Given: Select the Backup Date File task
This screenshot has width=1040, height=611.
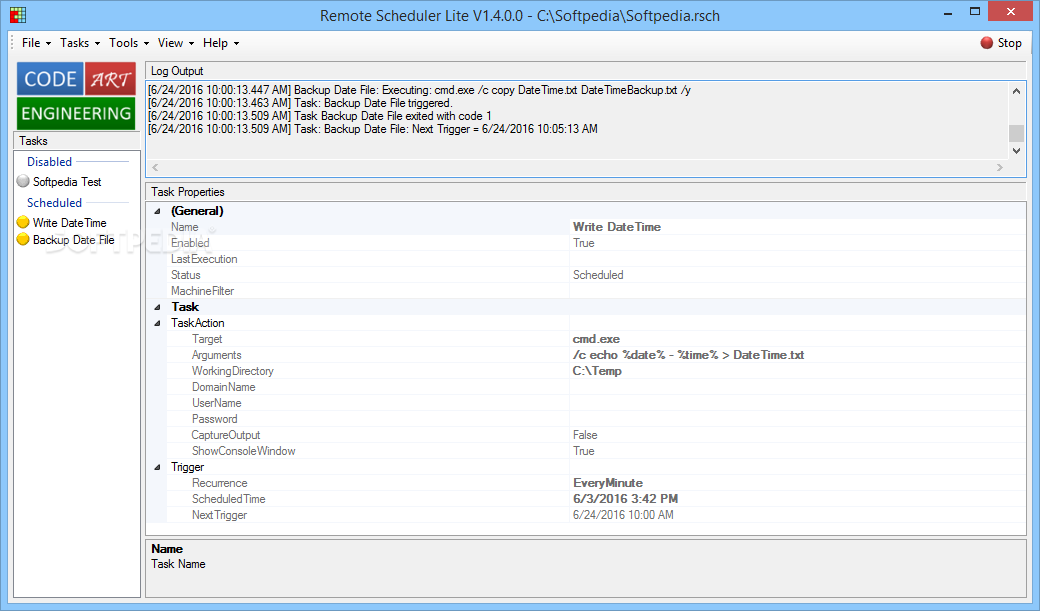Looking at the screenshot, I should coord(74,239).
